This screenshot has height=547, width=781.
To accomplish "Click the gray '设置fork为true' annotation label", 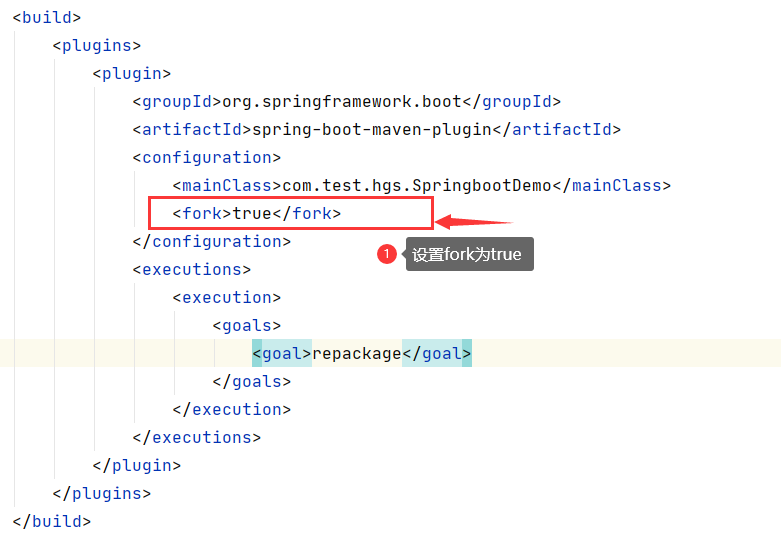I will tap(469, 255).
